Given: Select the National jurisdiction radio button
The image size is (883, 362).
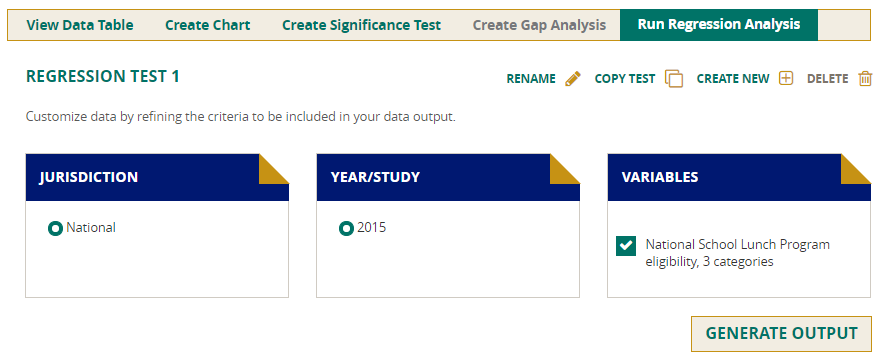Looking at the screenshot, I should click(x=55, y=229).
